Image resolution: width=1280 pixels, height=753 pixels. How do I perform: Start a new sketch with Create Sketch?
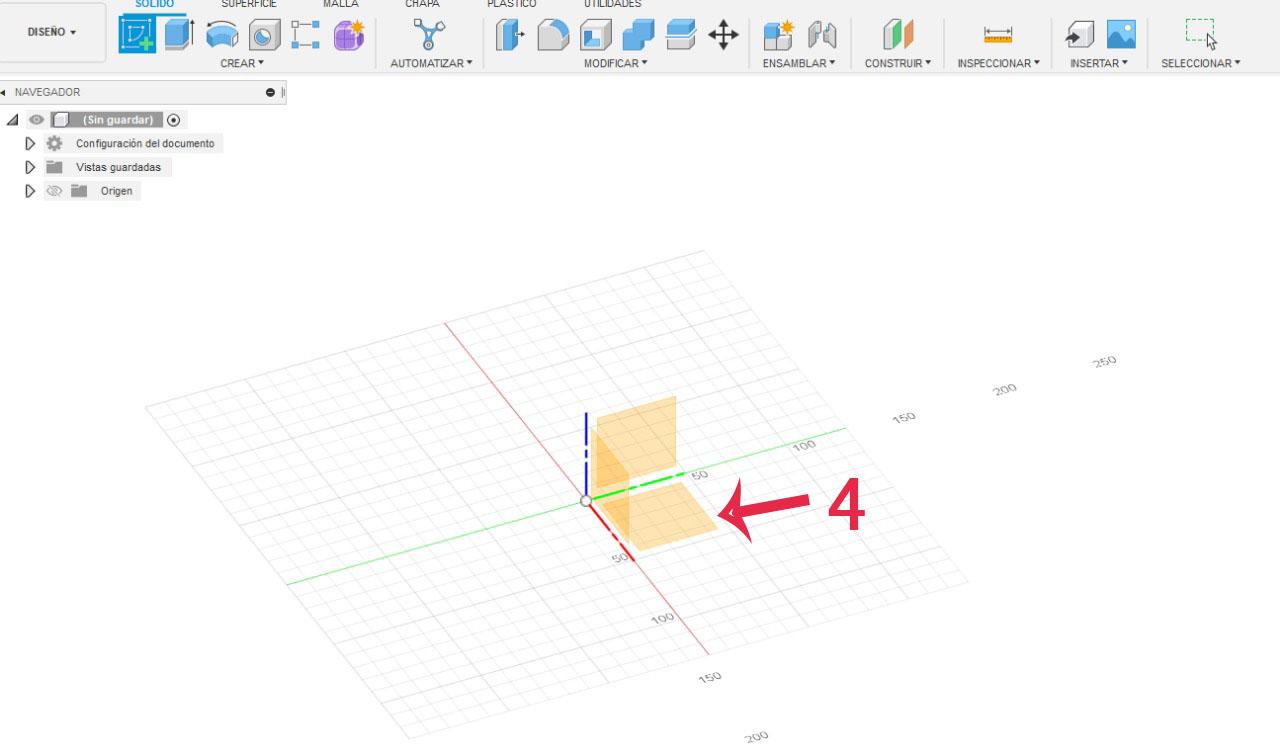[x=138, y=35]
